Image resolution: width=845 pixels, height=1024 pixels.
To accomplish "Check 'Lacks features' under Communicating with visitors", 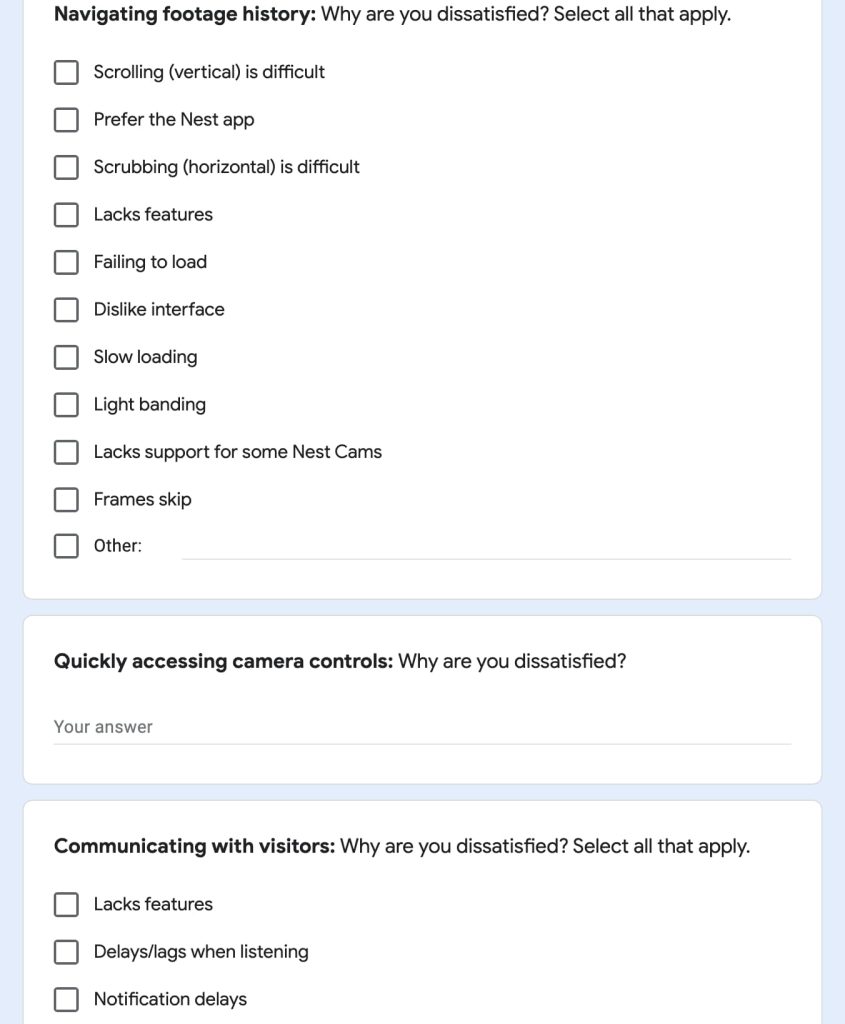I will click(66, 905).
